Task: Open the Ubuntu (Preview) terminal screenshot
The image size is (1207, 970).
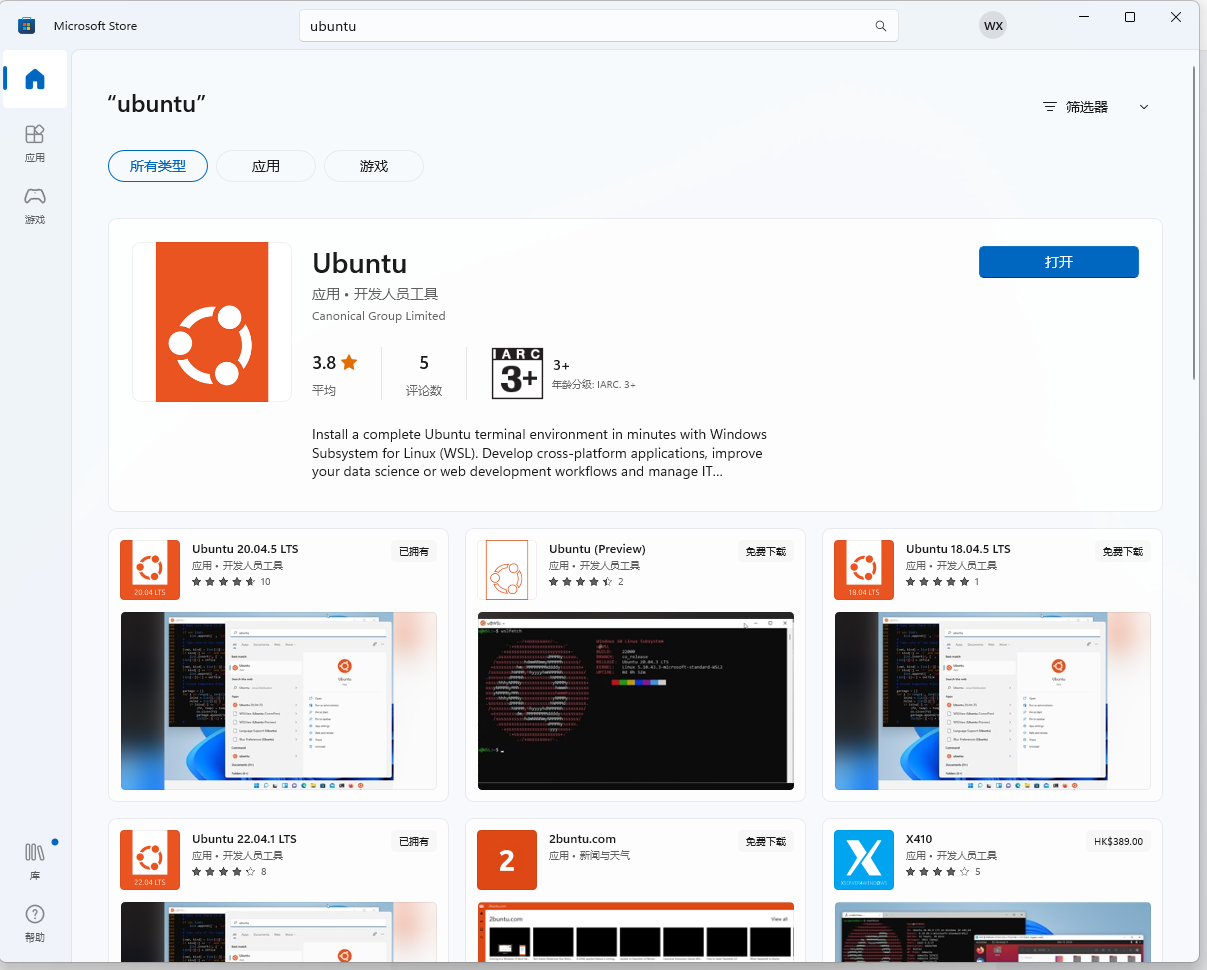Action: (x=635, y=701)
